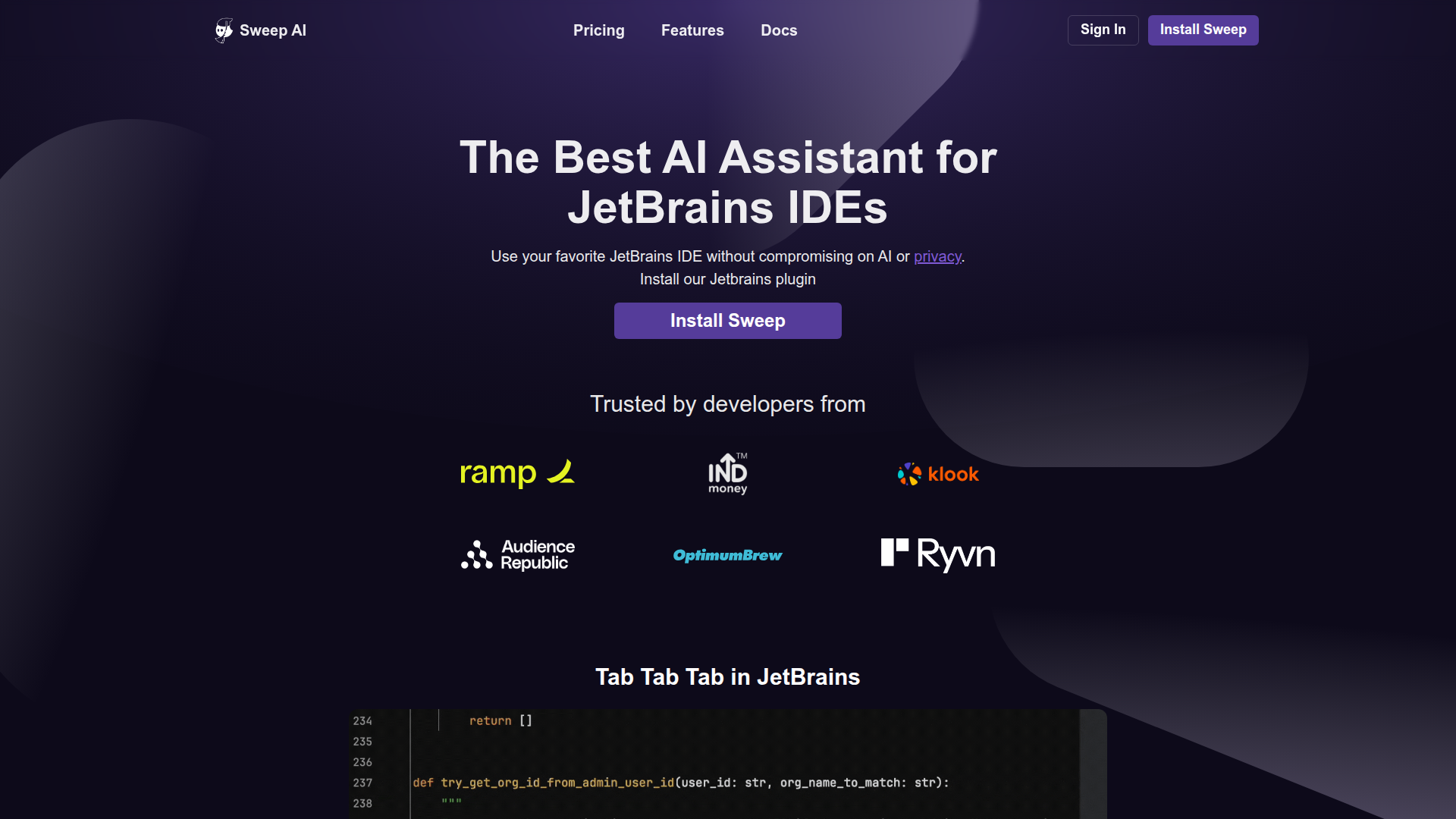Click the Tab Tab Tab in JetBrains heading
Screen dimensions: 1456x819
tap(727, 676)
